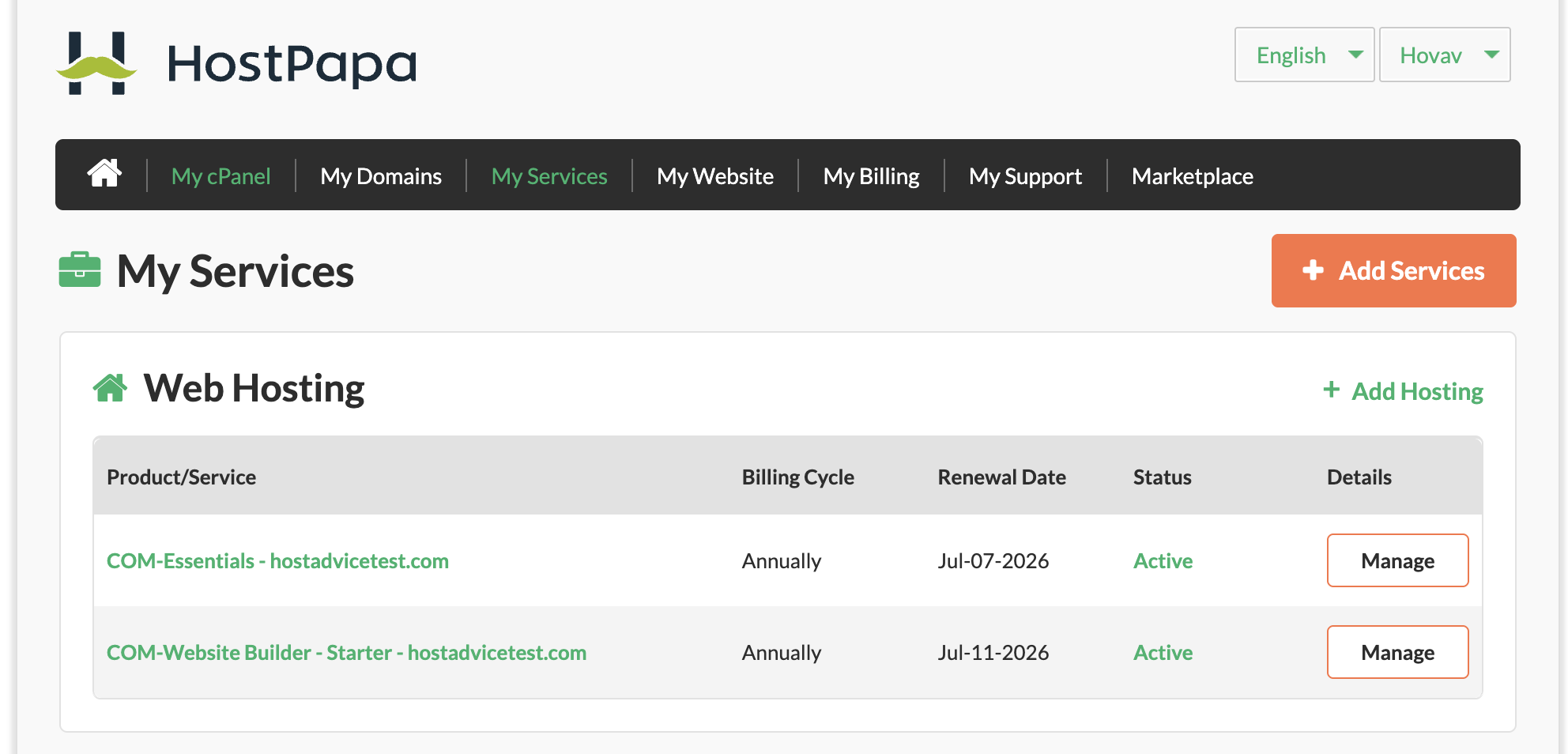This screenshot has height=754, width=1568.
Task: Click Manage for COM-Essentials row
Action: pyautogui.click(x=1397, y=560)
